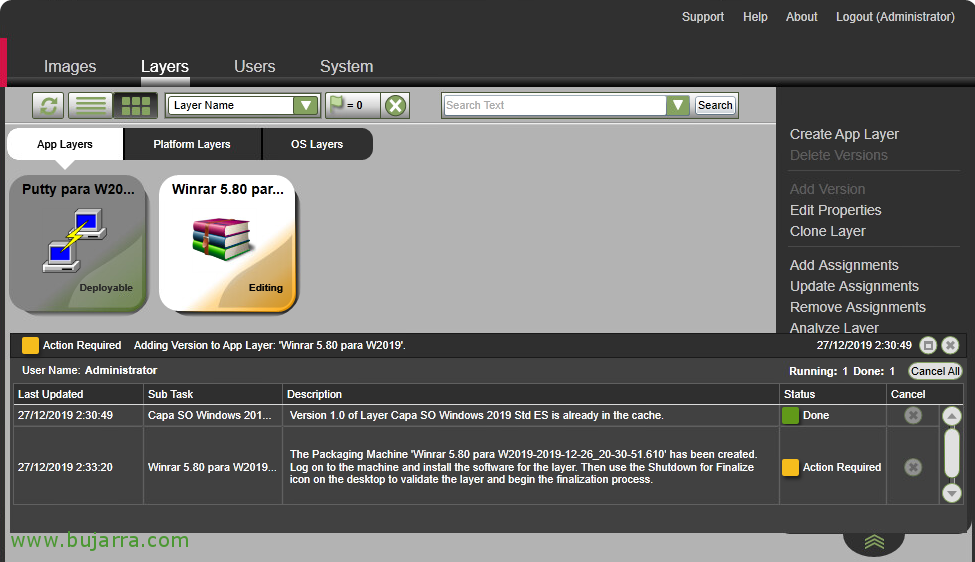Click the Cancel All button
Image resolution: width=975 pixels, height=562 pixels.
point(935,371)
